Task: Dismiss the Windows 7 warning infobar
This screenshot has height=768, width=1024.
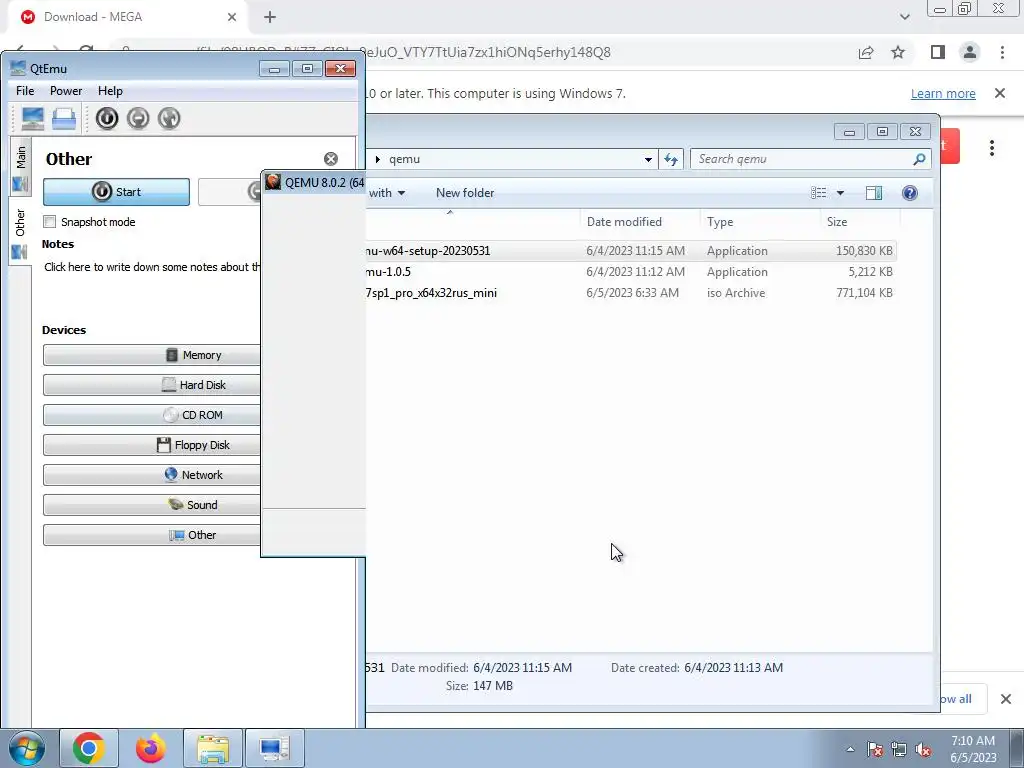Action: pos(1000,93)
